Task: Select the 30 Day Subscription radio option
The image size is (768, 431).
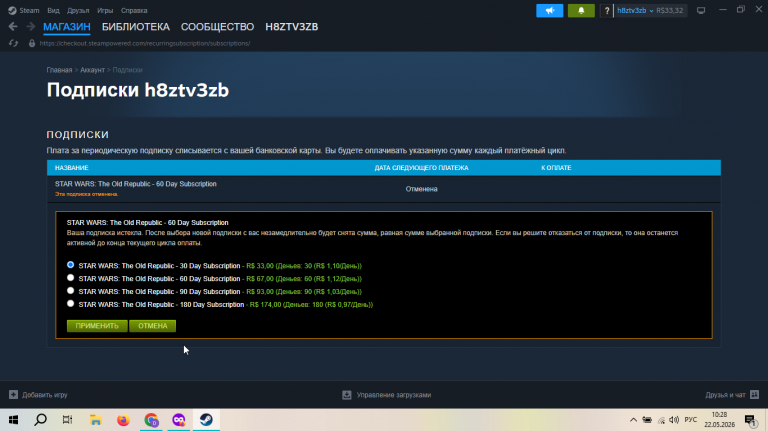Action: pyautogui.click(x=71, y=264)
